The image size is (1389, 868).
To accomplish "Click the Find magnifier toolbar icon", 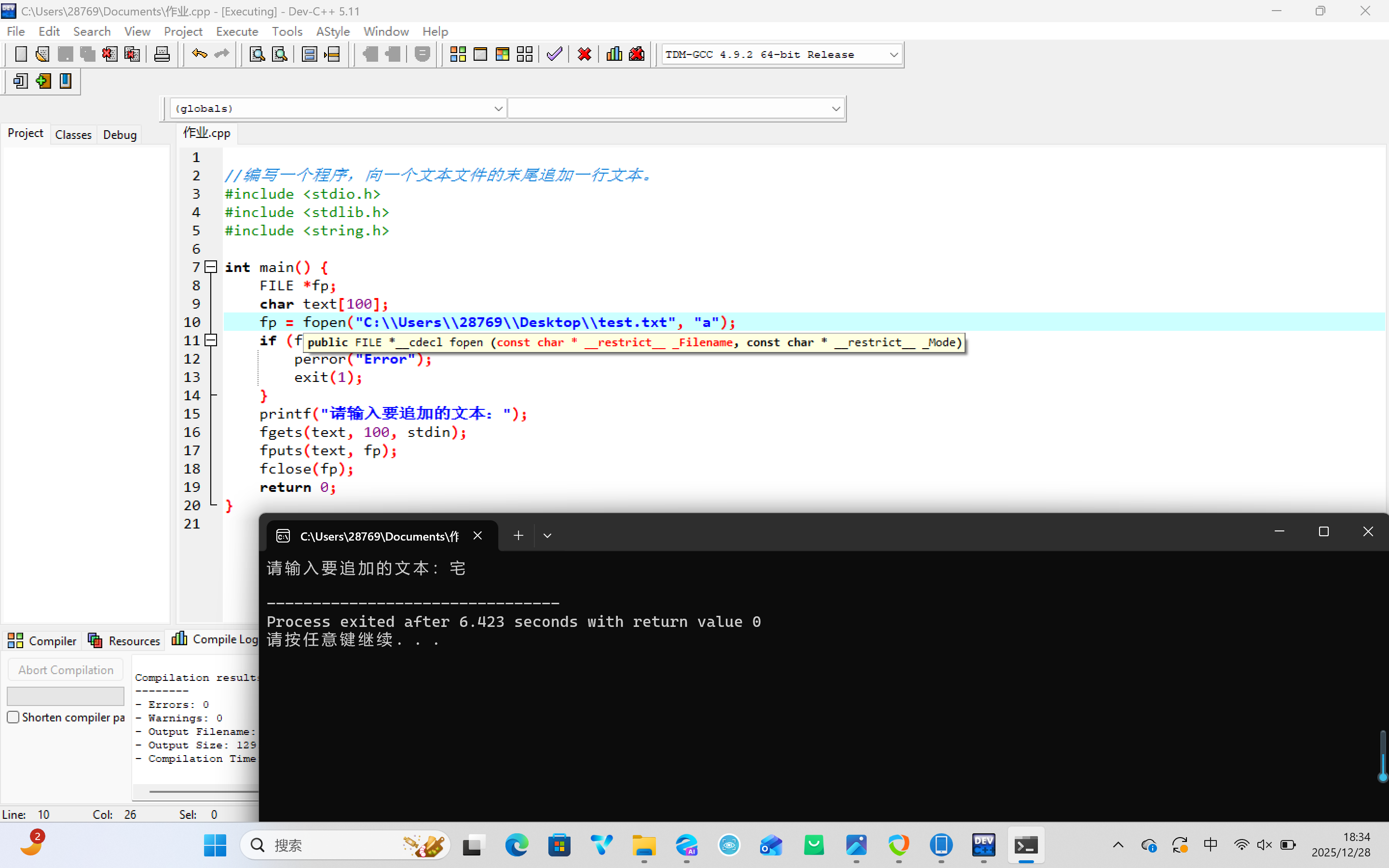I will pyautogui.click(x=257, y=54).
